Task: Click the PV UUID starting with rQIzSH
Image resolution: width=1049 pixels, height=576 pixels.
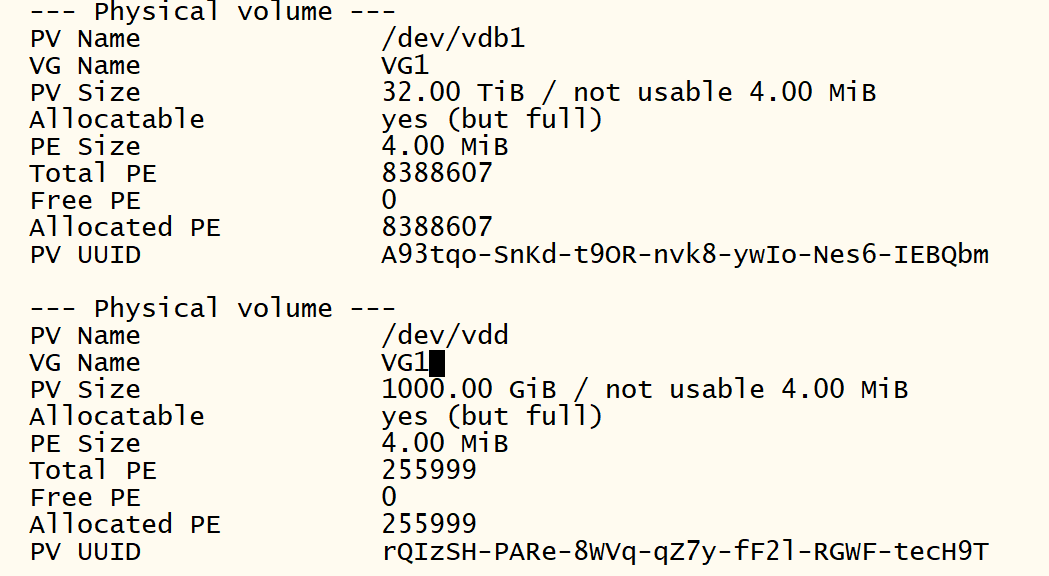Action: (x=685, y=552)
